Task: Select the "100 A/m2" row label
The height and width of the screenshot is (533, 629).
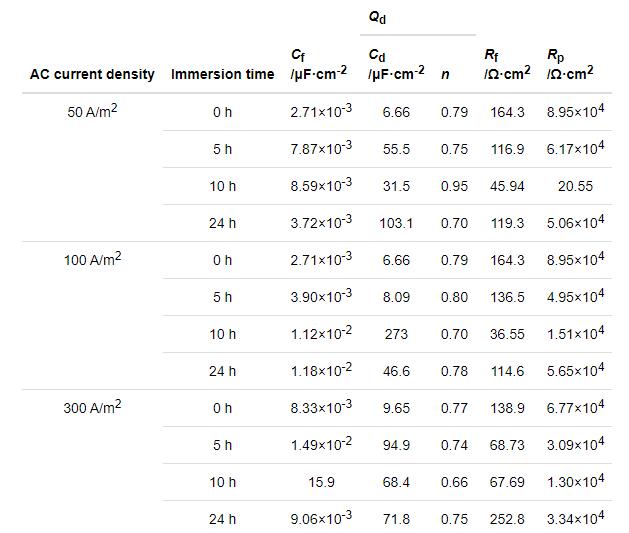Action: [x=92, y=259]
